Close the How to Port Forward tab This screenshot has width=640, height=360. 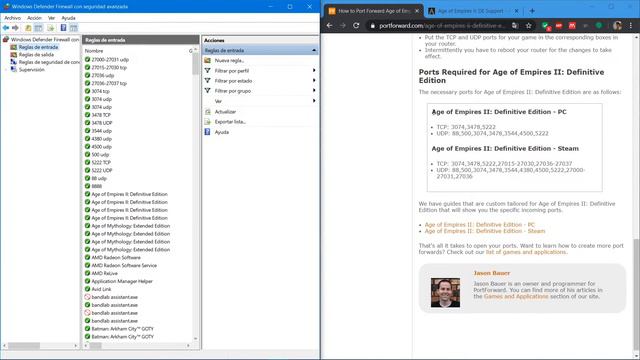(x=417, y=11)
